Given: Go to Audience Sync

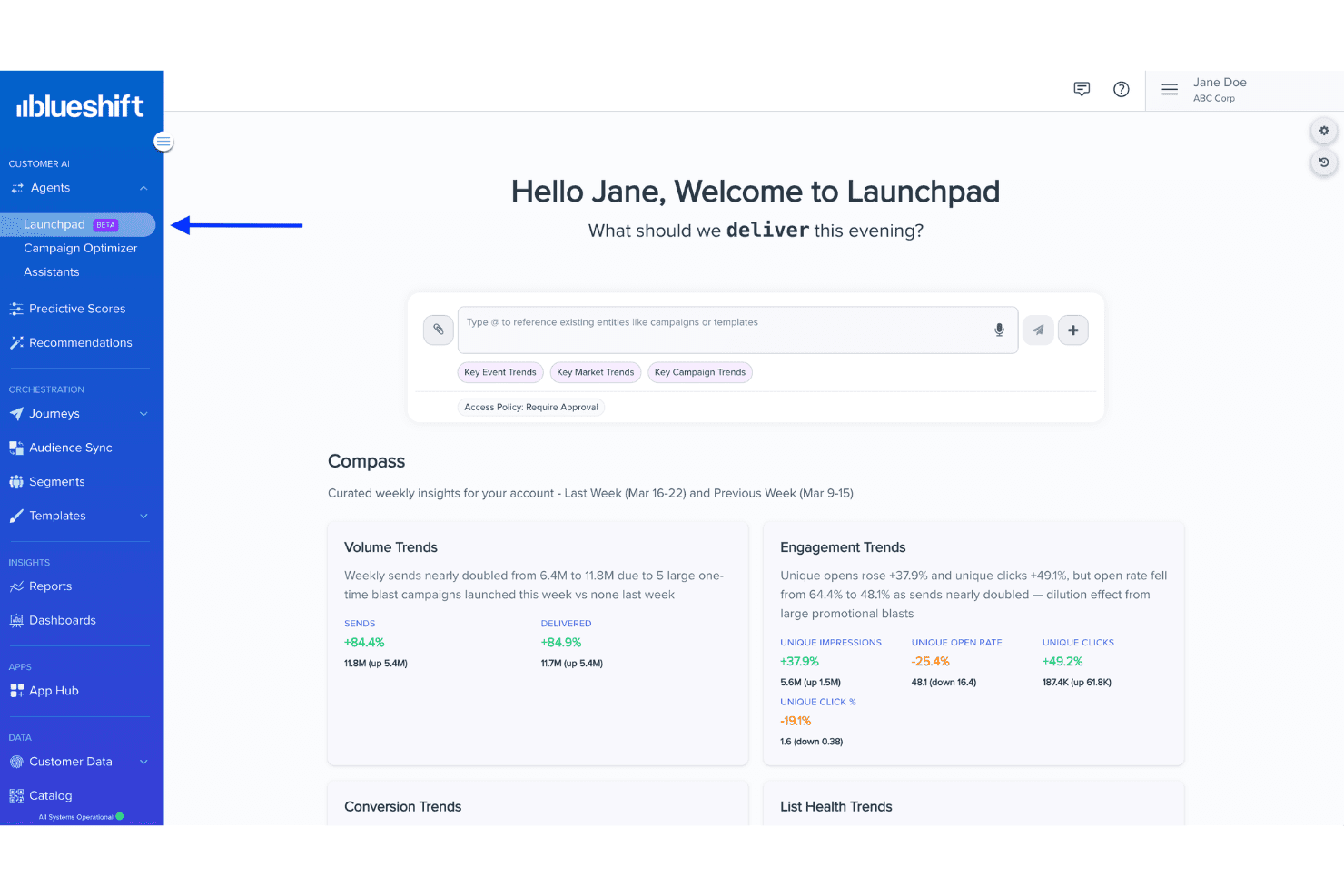Looking at the screenshot, I should point(70,448).
